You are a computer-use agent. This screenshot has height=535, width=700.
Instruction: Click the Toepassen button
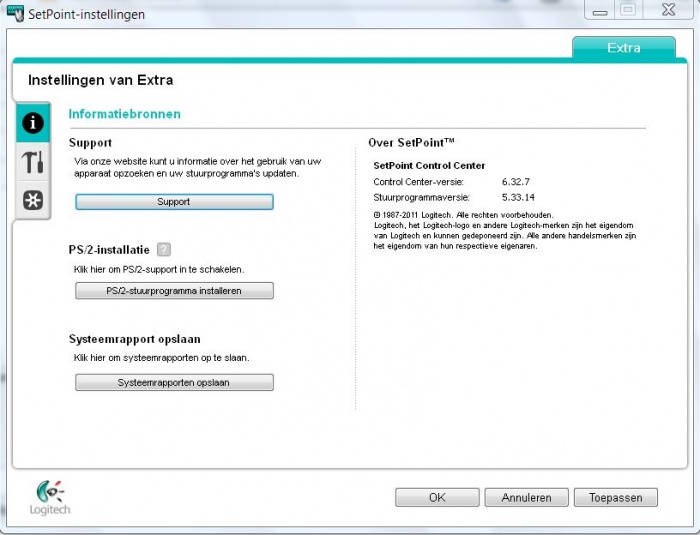616,497
